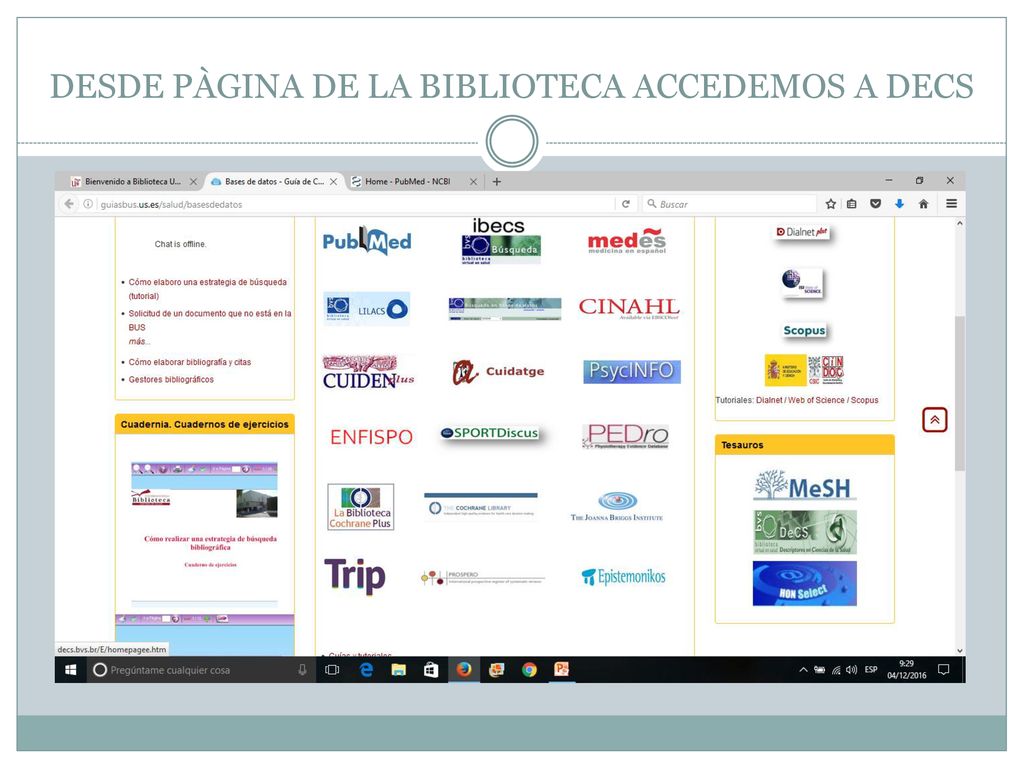Image resolution: width=1024 pixels, height=768 pixels.
Task: Open the Web of Science tutorial link
Action: [x=816, y=400]
